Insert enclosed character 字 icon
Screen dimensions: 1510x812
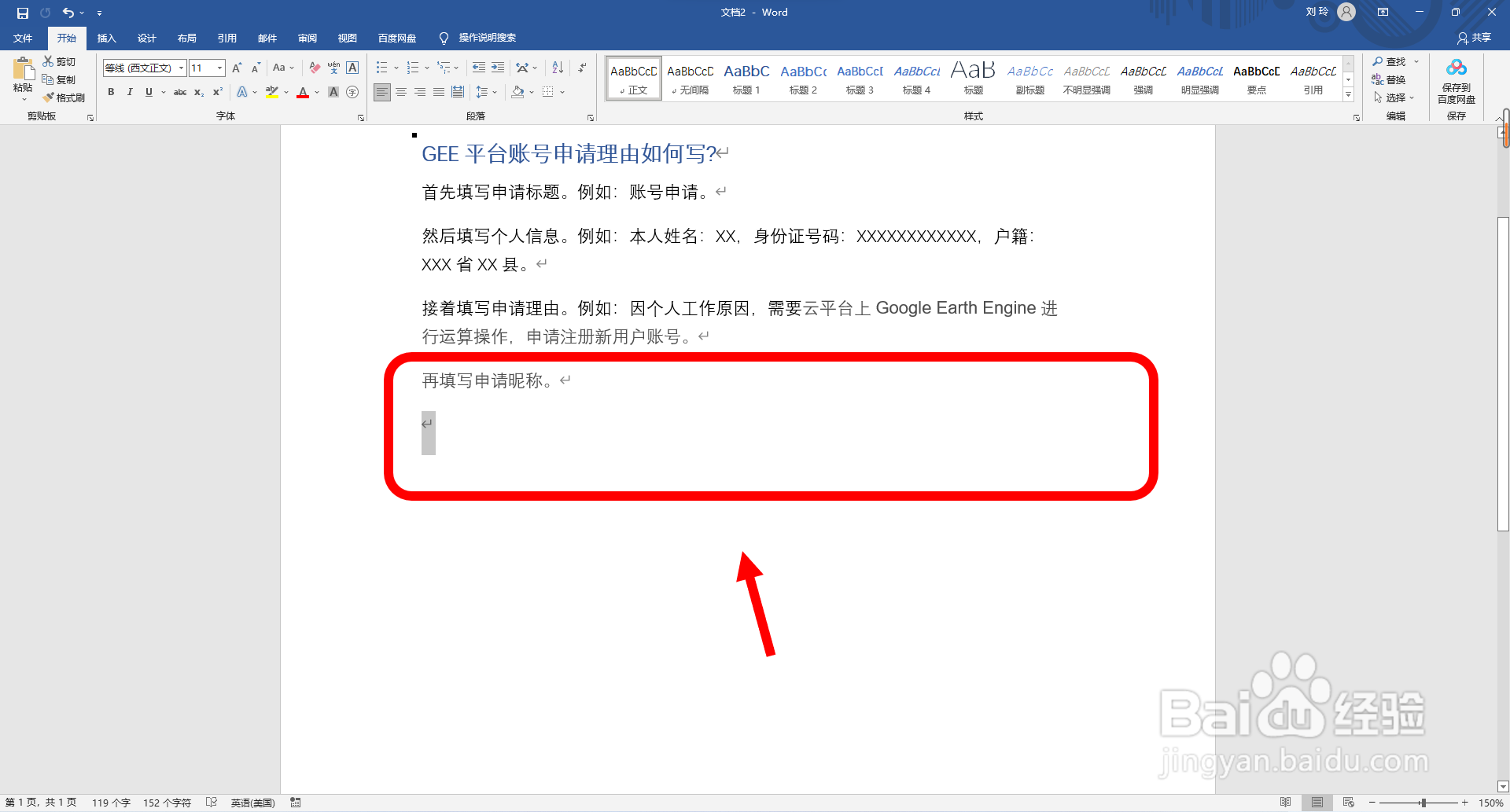click(x=352, y=92)
